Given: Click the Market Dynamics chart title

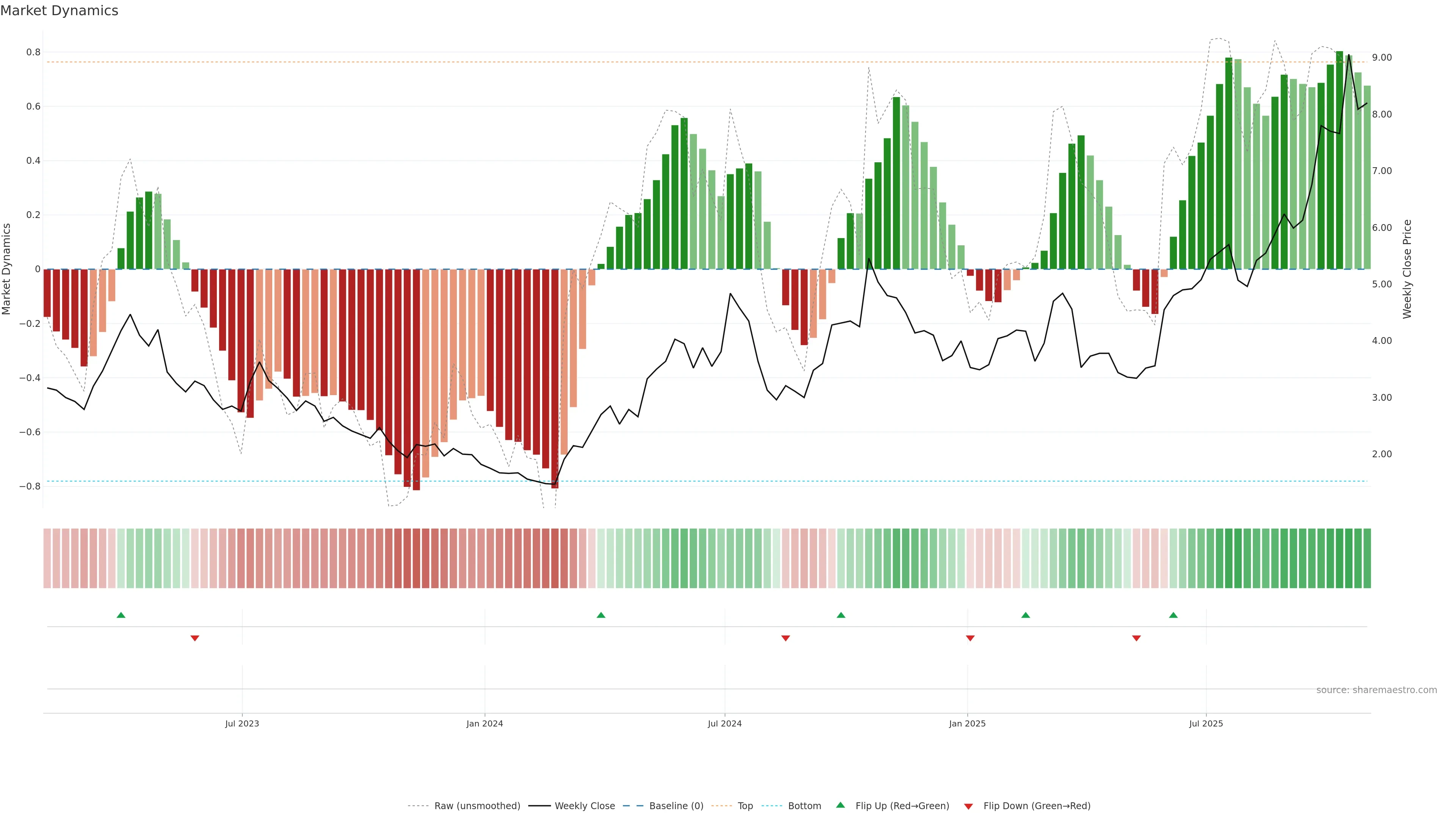Looking at the screenshot, I should pyautogui.click(x=60, y=11).
